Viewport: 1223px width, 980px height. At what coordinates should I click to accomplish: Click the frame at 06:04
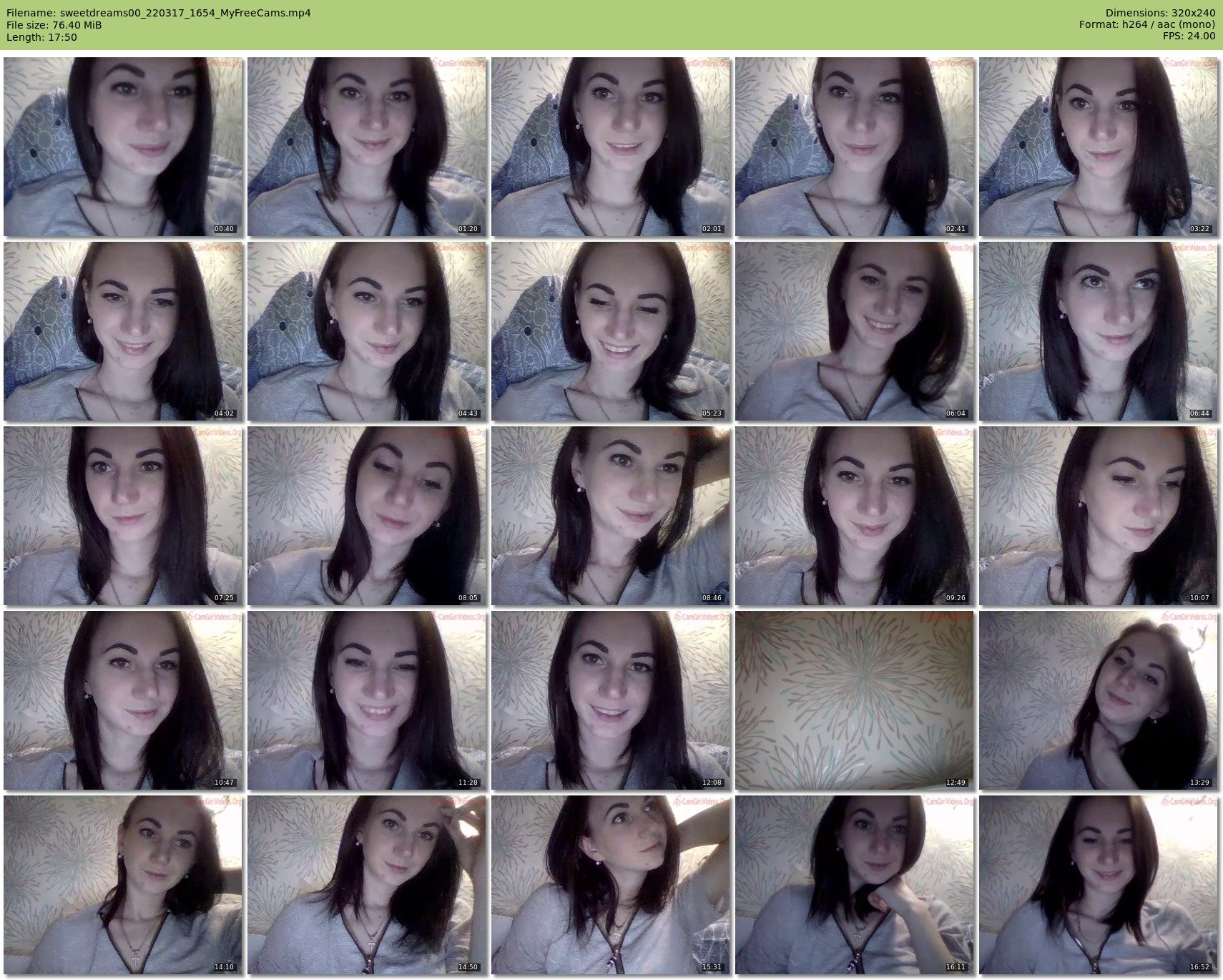[854, 331]
